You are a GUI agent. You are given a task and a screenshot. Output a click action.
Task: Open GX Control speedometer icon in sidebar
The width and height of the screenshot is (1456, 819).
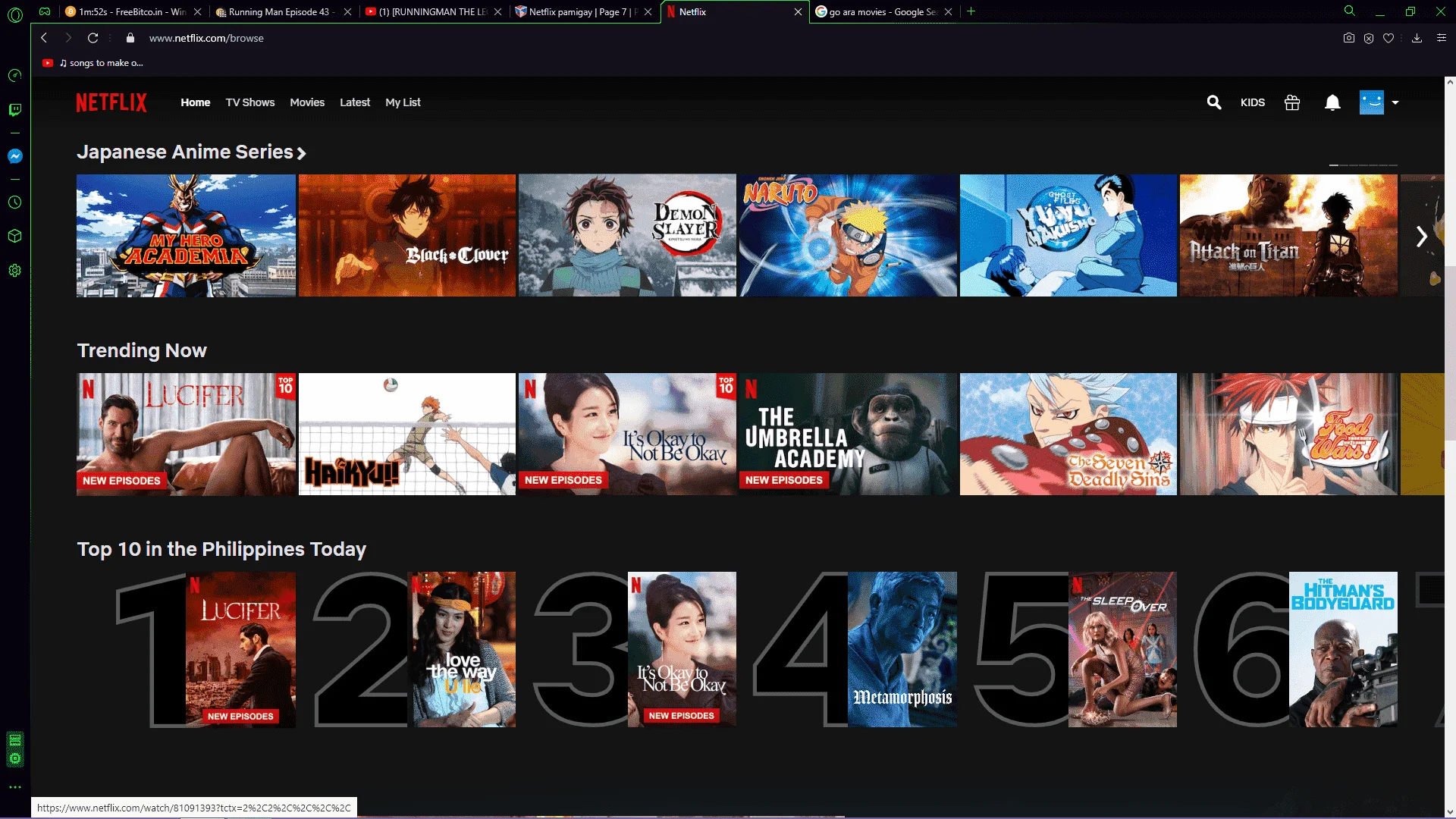pos(14,76)
